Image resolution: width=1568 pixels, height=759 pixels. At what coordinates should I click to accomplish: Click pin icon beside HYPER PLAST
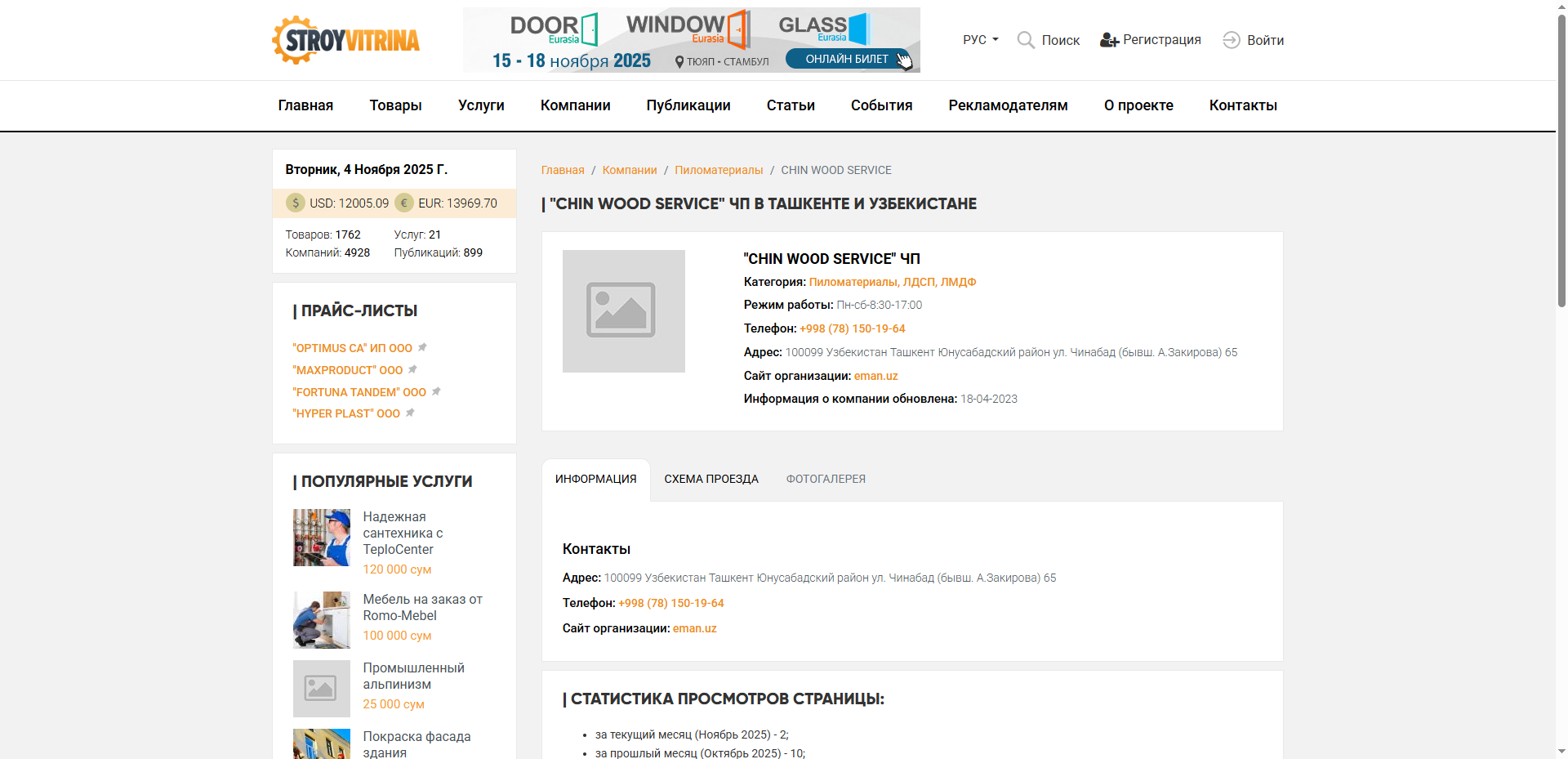(x=411, y=413)
